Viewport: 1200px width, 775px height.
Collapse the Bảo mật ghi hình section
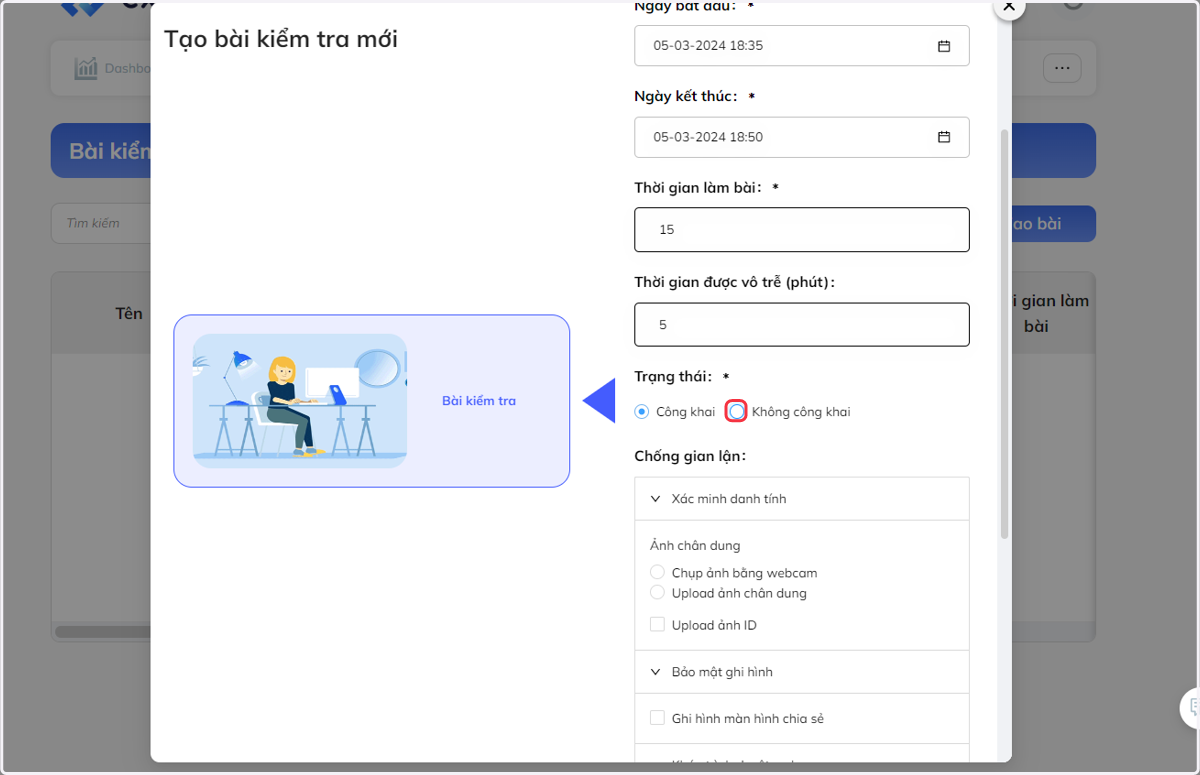(802, 672)
